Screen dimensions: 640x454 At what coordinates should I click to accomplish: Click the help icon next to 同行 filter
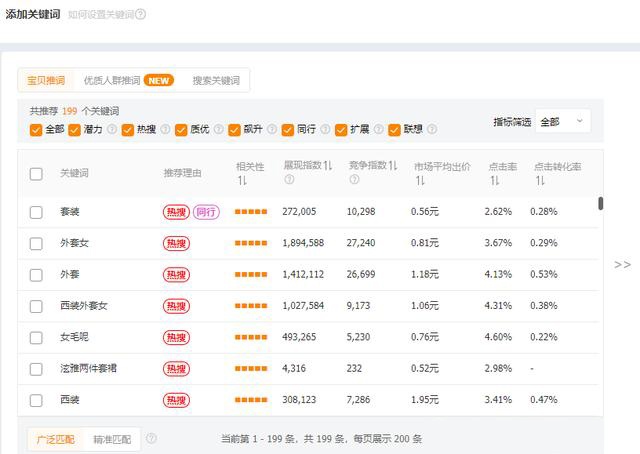point(325,129)
